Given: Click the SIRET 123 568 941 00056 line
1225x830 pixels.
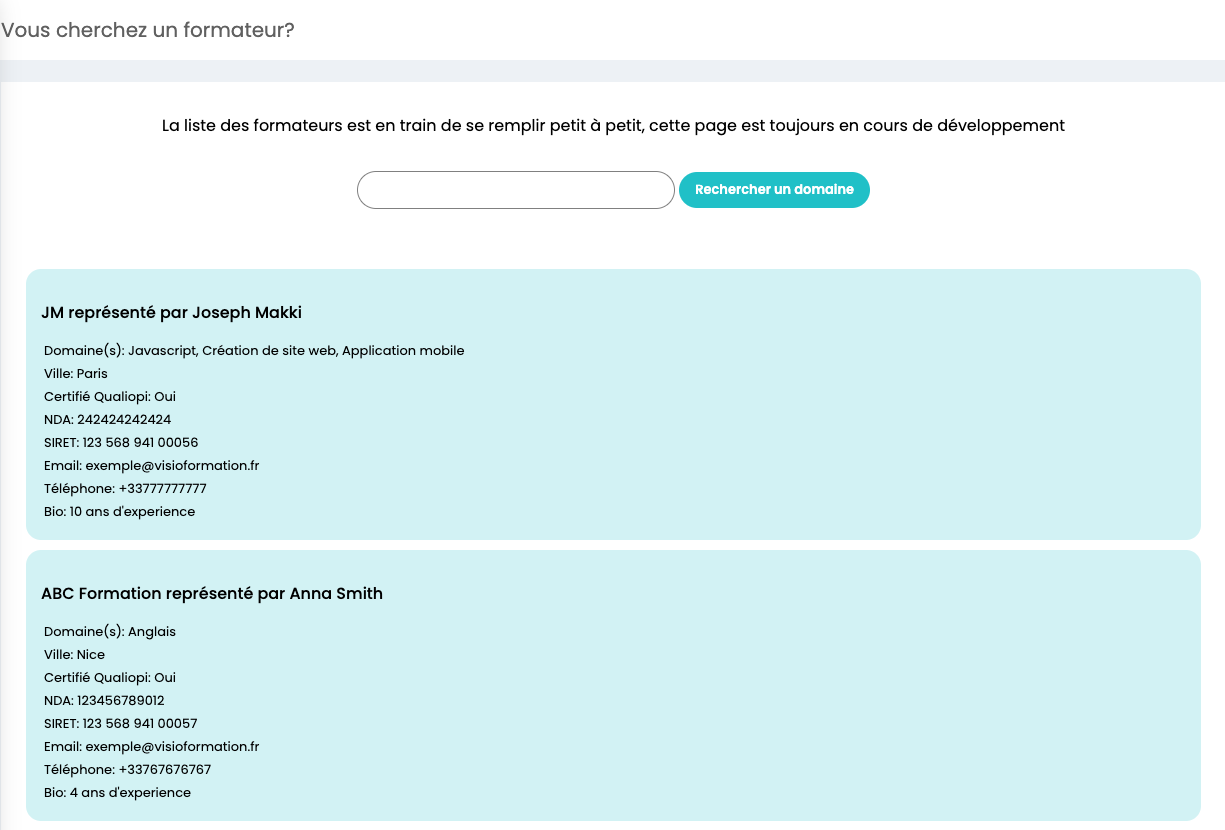Looking at the screenshot, I should pos(121,443).
